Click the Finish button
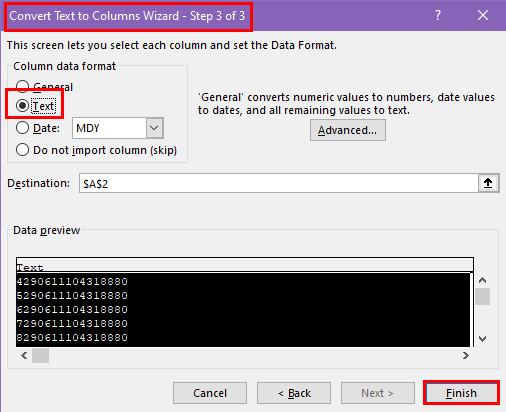The width and height of the screenshot is (506, 412). tap(461, 393)
